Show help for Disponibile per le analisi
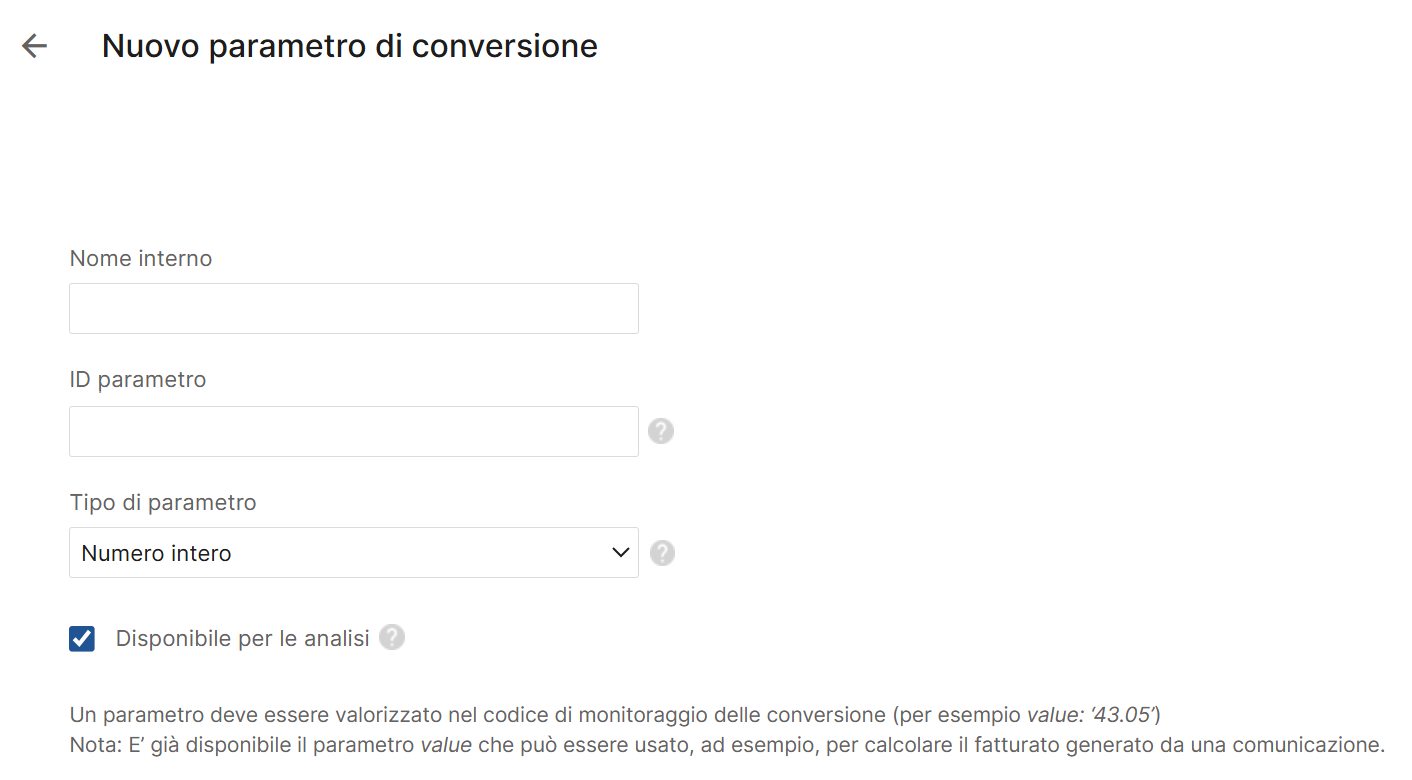 392,638
